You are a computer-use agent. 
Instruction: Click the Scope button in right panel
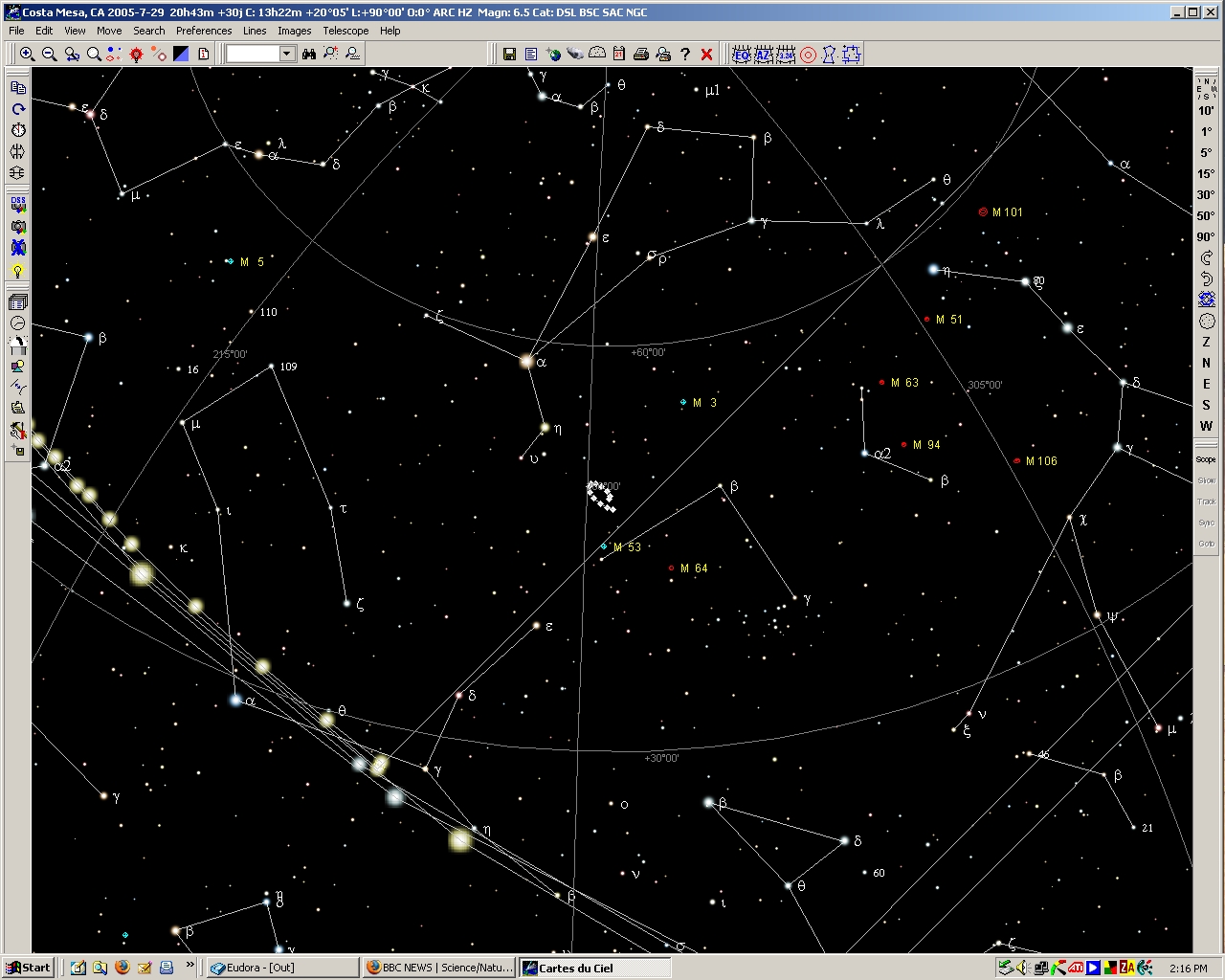click(1206, 459)
